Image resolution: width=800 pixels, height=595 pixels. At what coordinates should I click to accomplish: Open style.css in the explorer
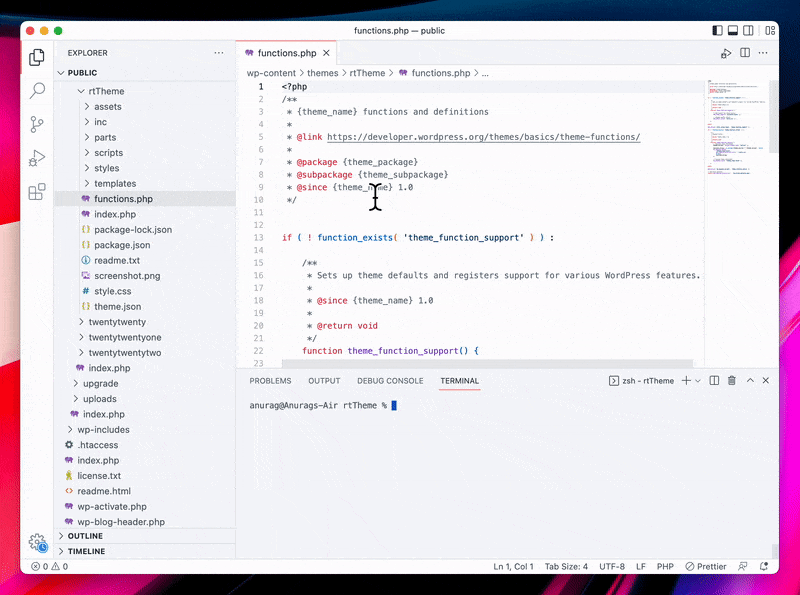coord(112,291)
